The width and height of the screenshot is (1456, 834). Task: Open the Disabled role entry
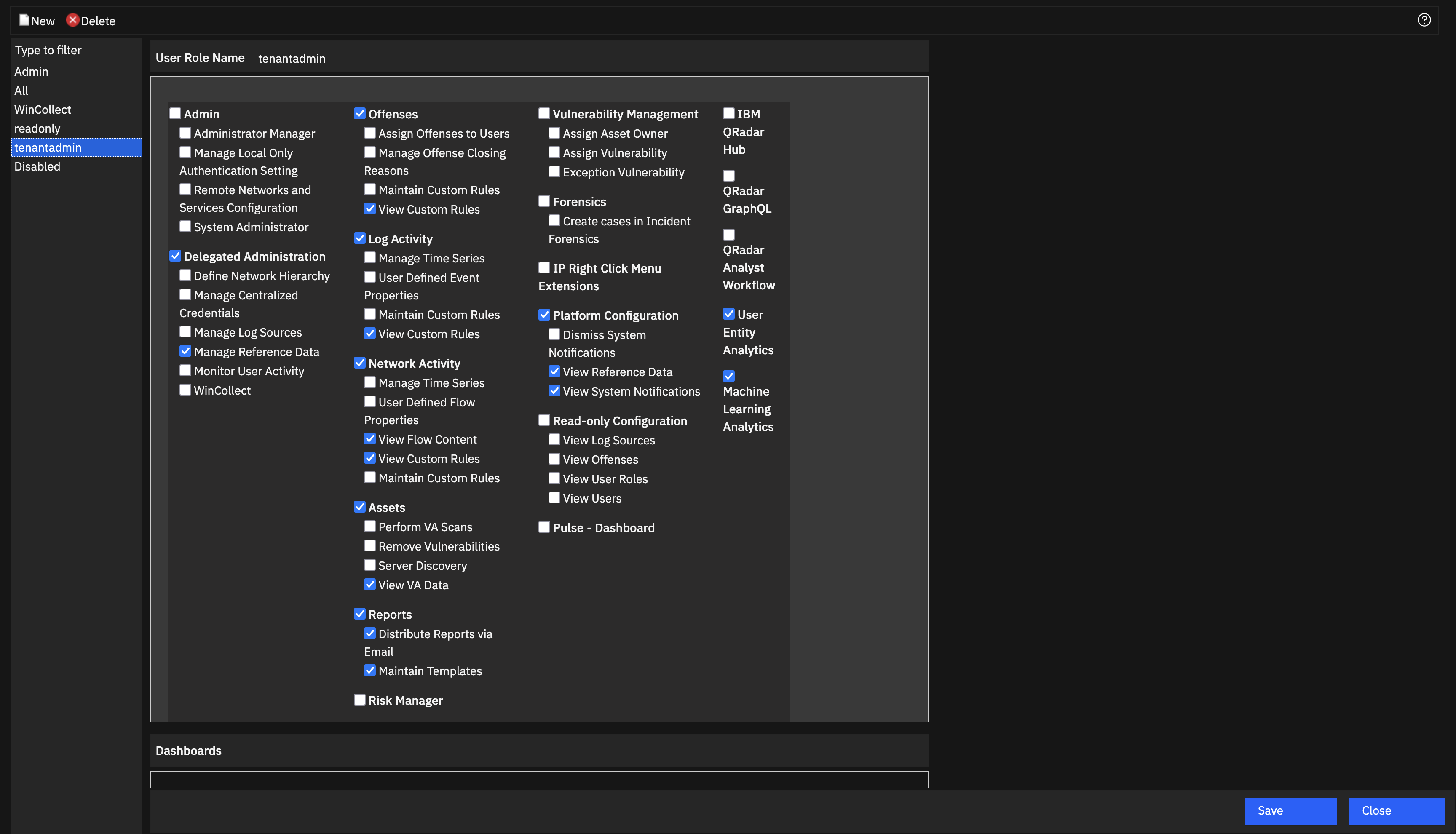click(x=37, y=166)
